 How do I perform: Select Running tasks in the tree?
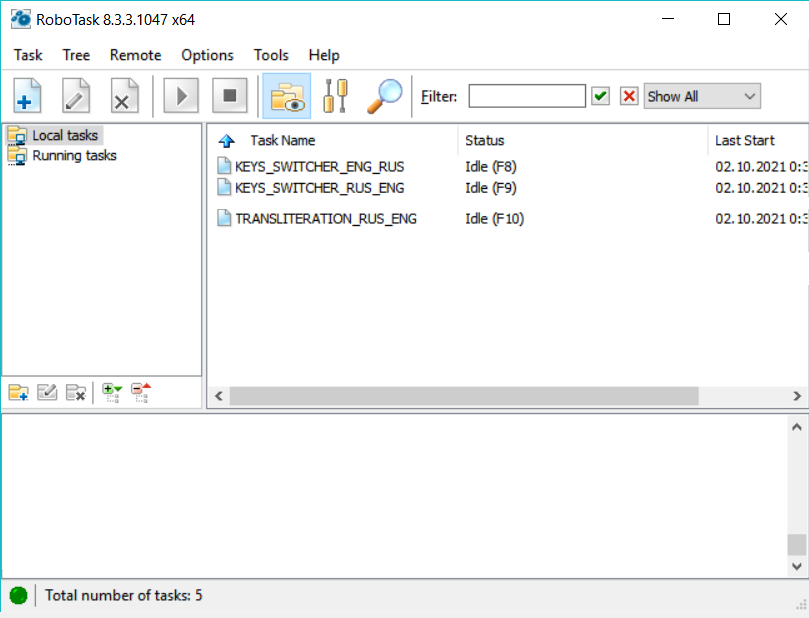74,155
